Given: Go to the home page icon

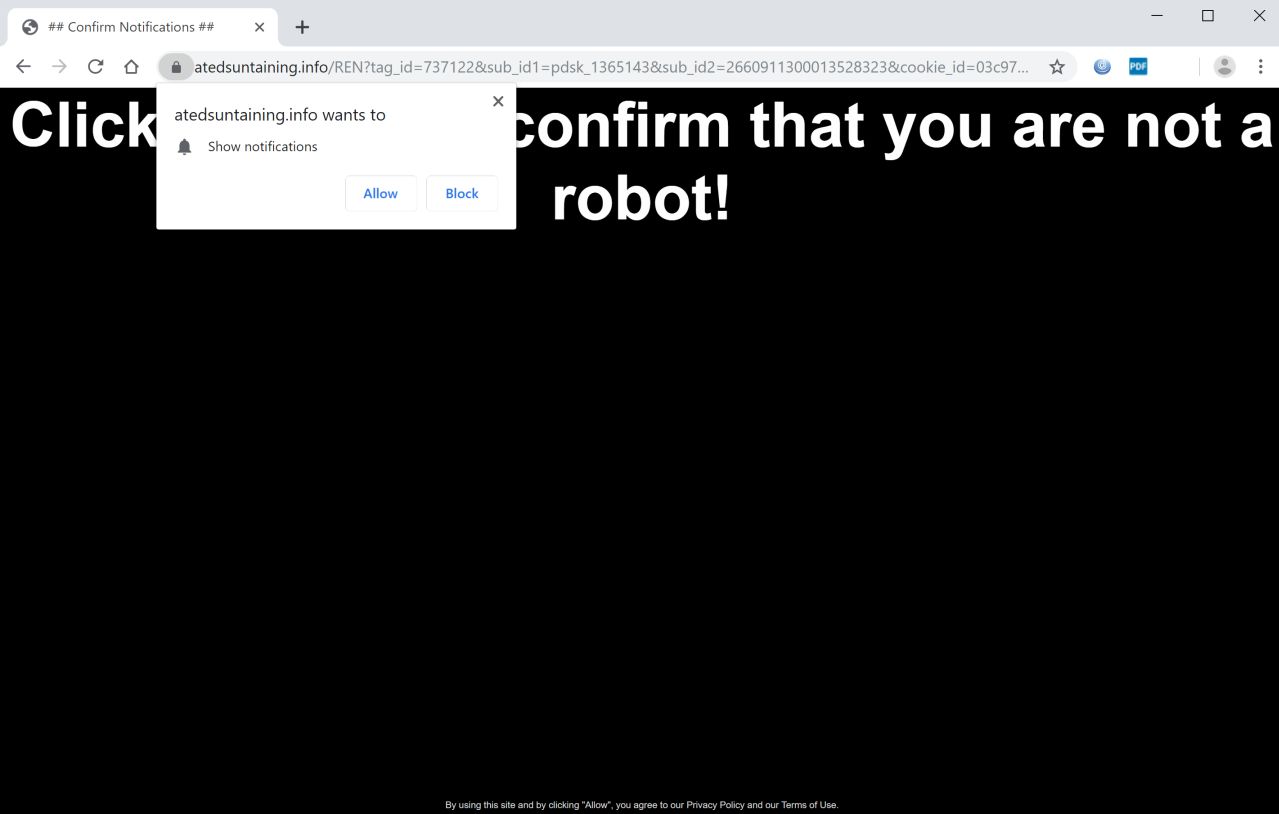Looking at the screenshot, I should pos(131,67).
